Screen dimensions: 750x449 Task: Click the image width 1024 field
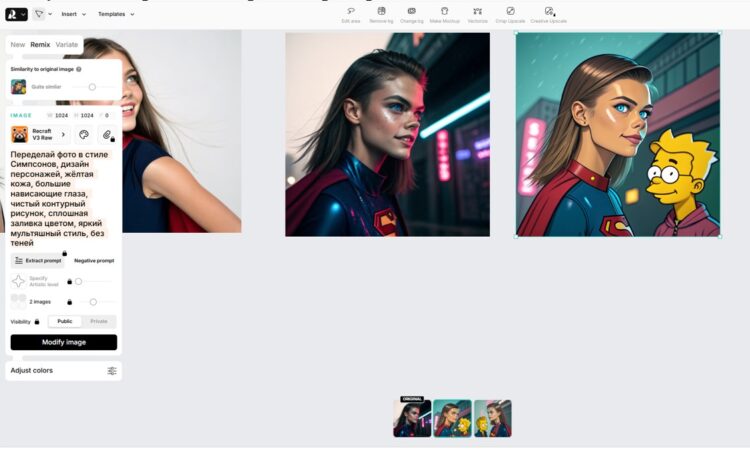(x=57, y=115)
